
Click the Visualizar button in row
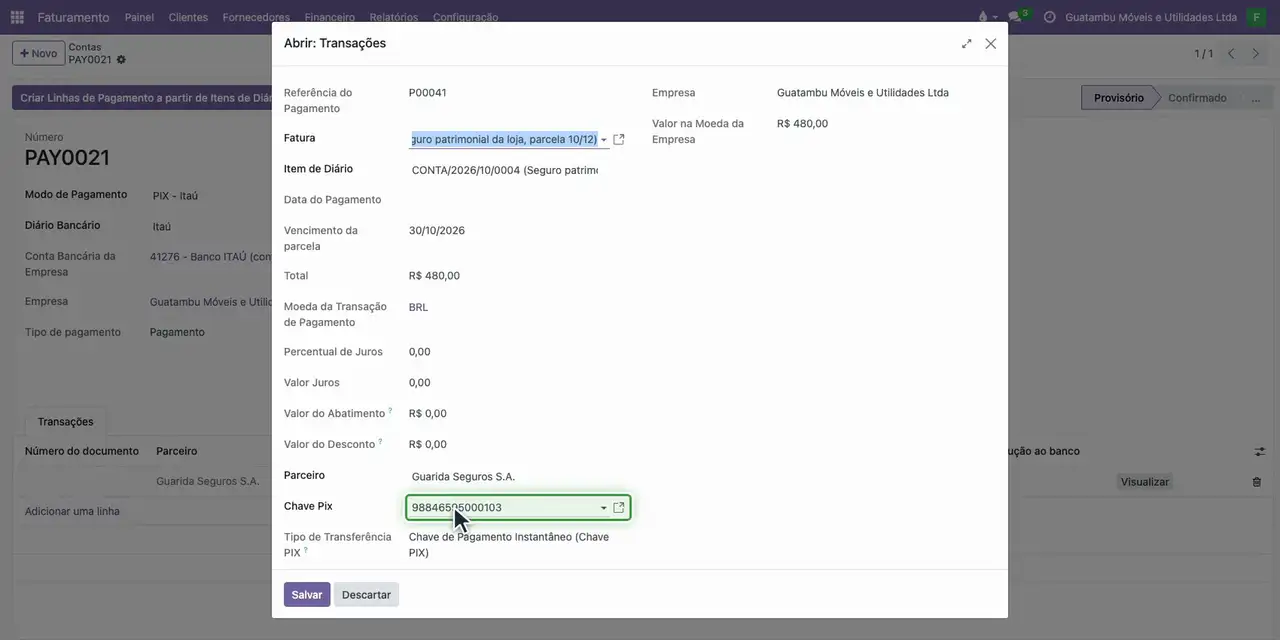[1145, 482]
